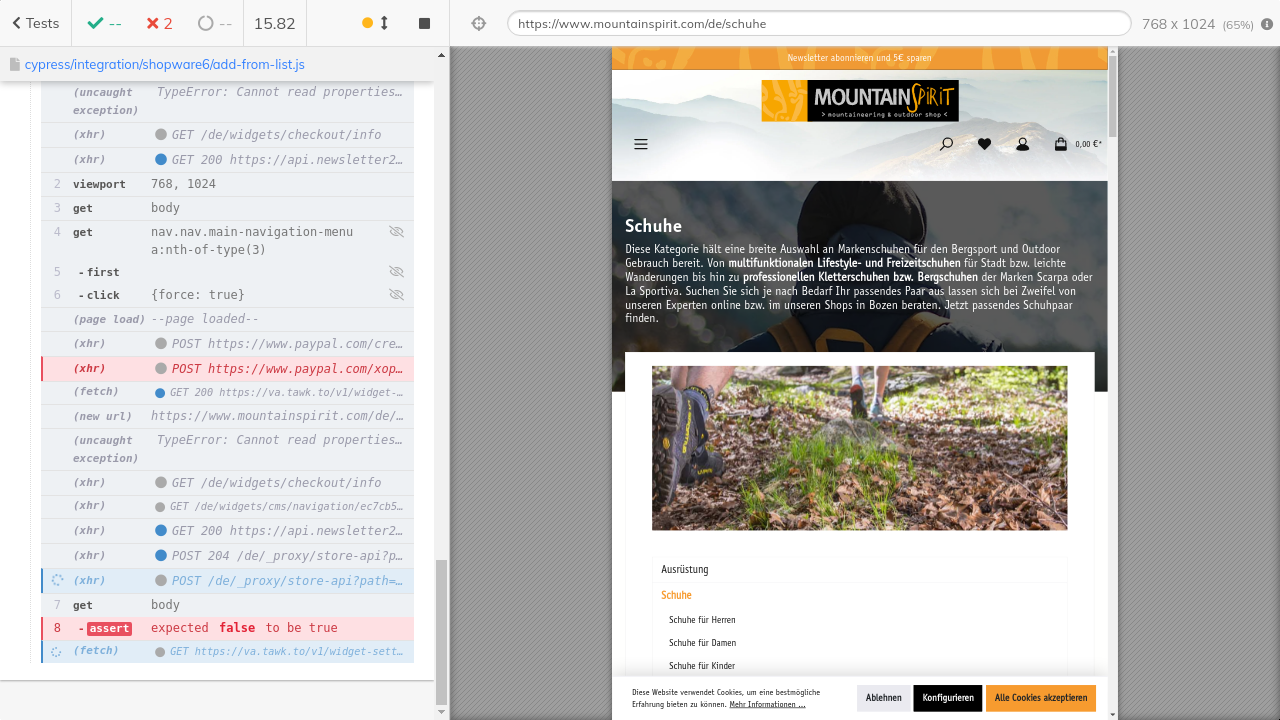Open add-from-list.js spec file link

click(x=164, y=64)
